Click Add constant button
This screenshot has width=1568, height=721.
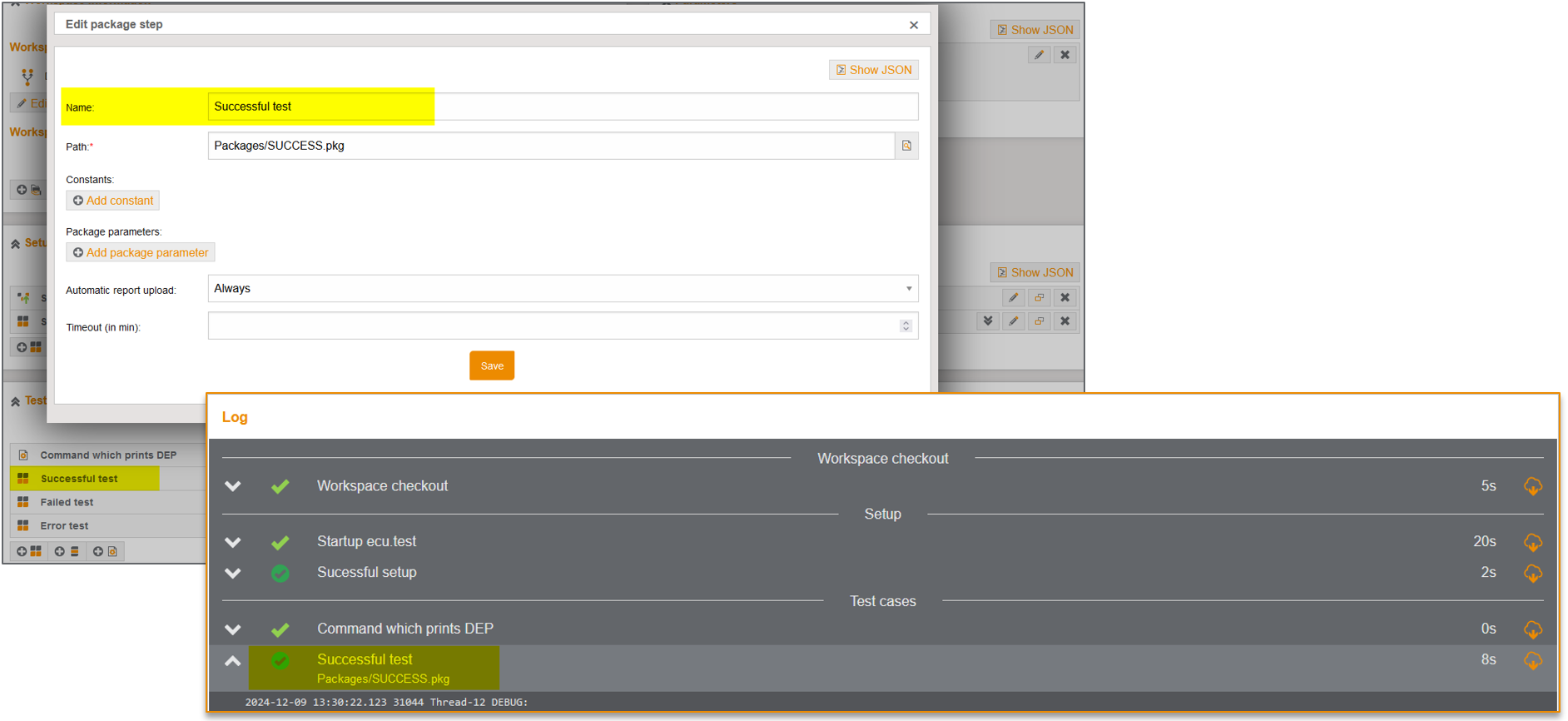(112, 201)
